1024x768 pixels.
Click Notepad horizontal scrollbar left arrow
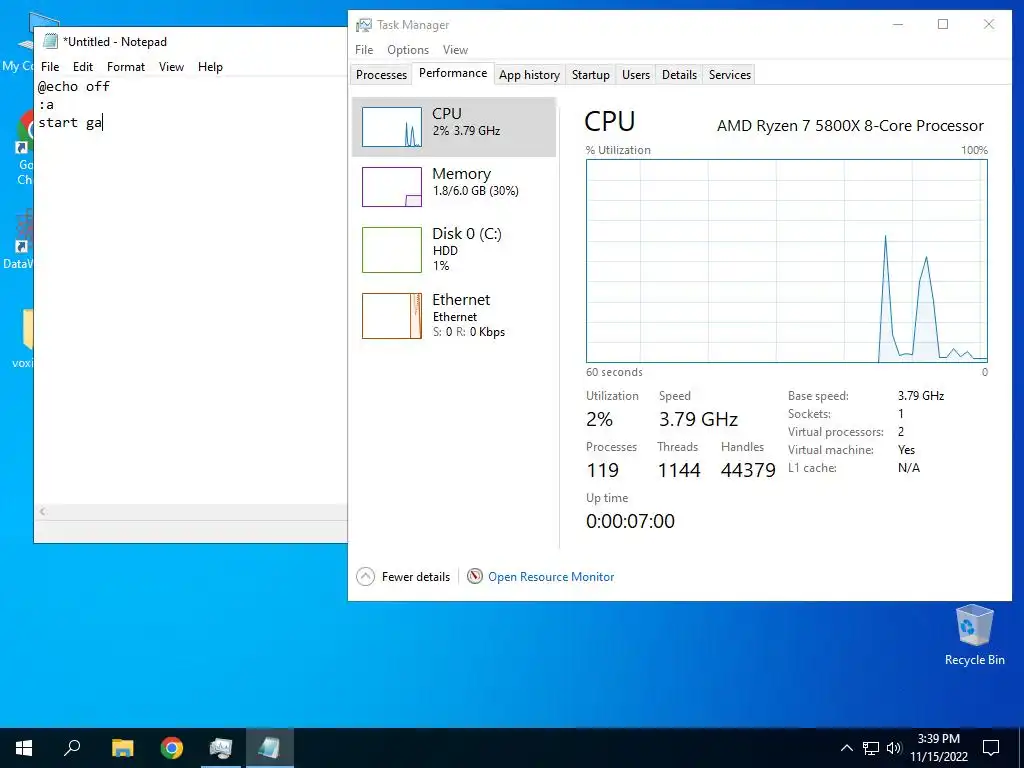pos(42,512)
